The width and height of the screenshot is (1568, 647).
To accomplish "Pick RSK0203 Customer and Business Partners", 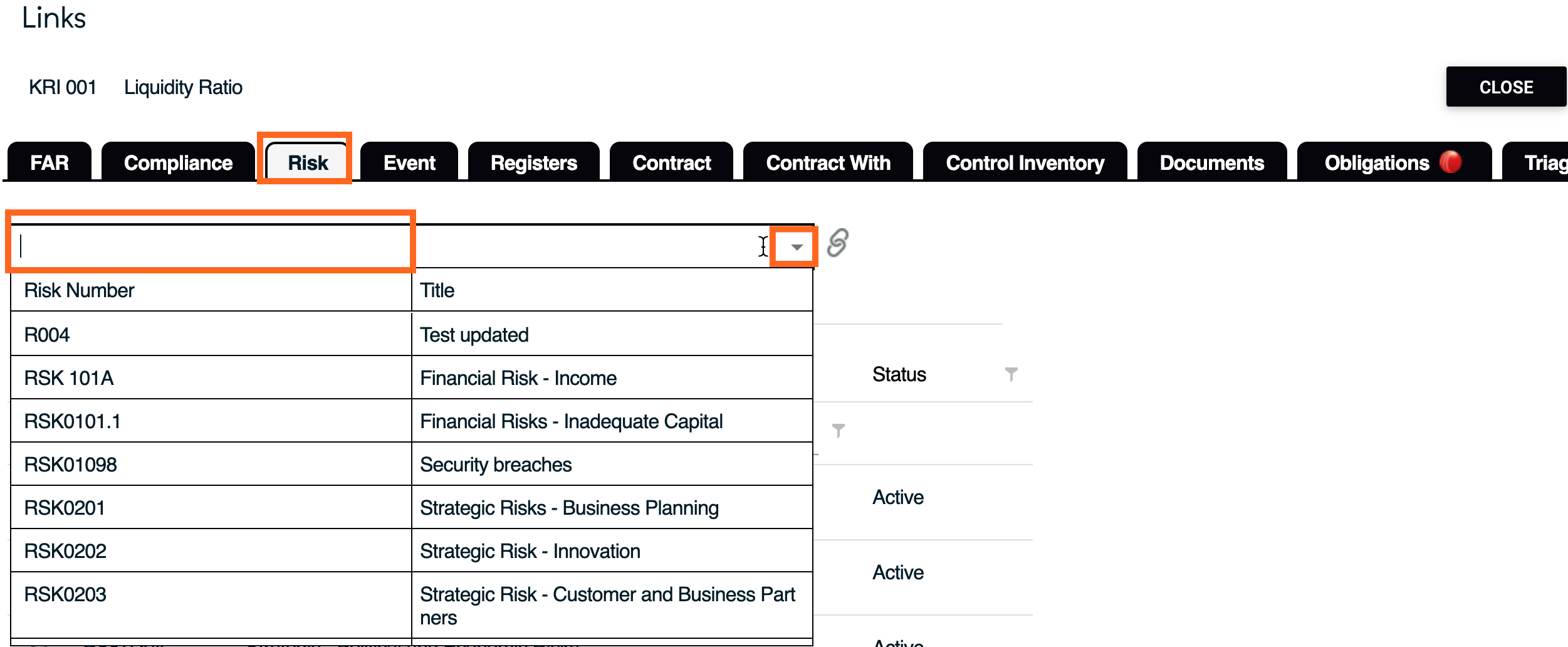I will pos(412,605).
